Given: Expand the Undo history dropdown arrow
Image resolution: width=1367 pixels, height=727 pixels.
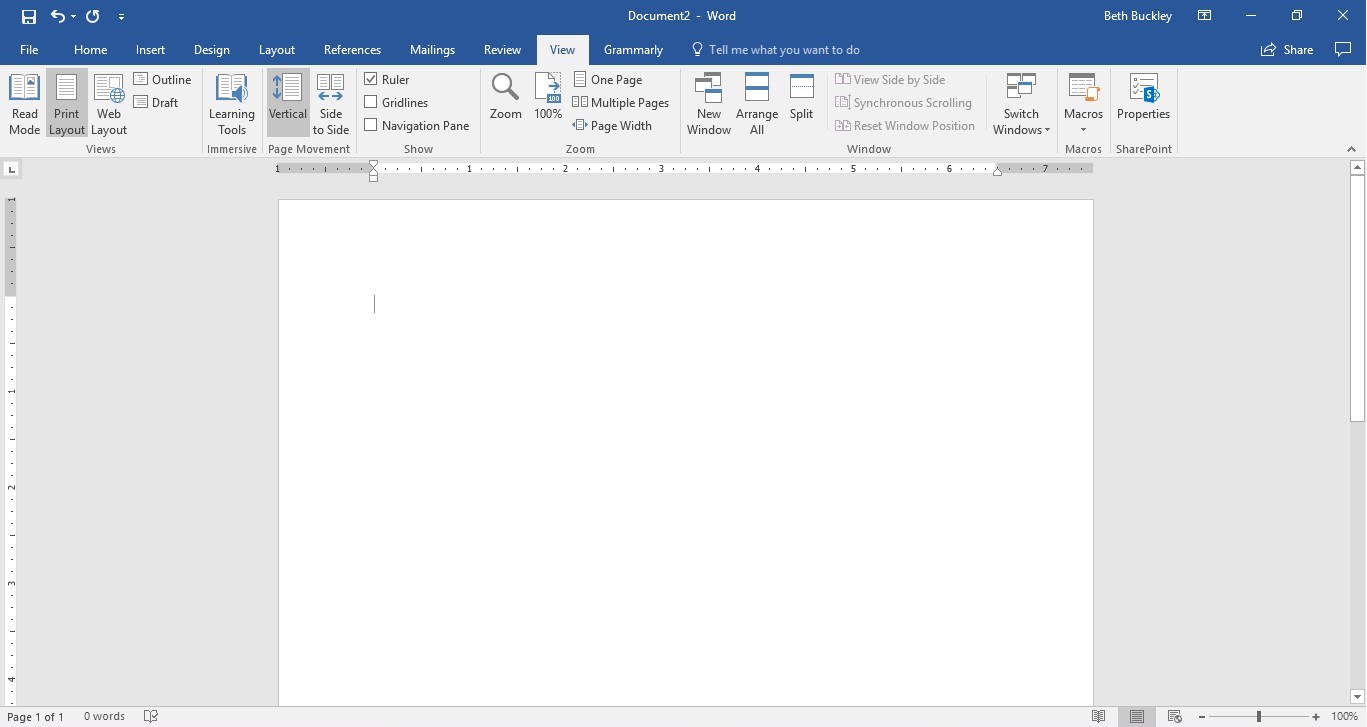Looking at the screenshot, I should [x=73, y=17].
